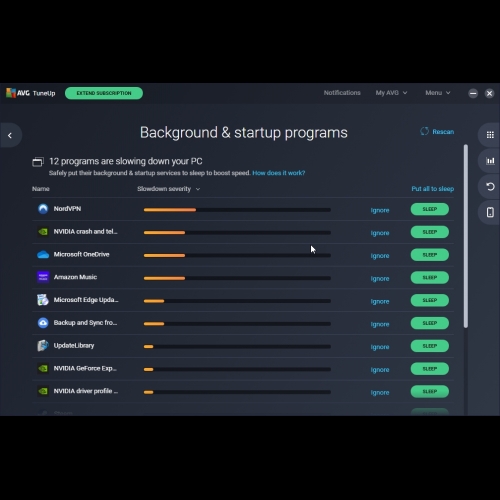The image size is (500, 500).
Task: Click the Extend Subscription button
Action: click(x=104, y=93)
